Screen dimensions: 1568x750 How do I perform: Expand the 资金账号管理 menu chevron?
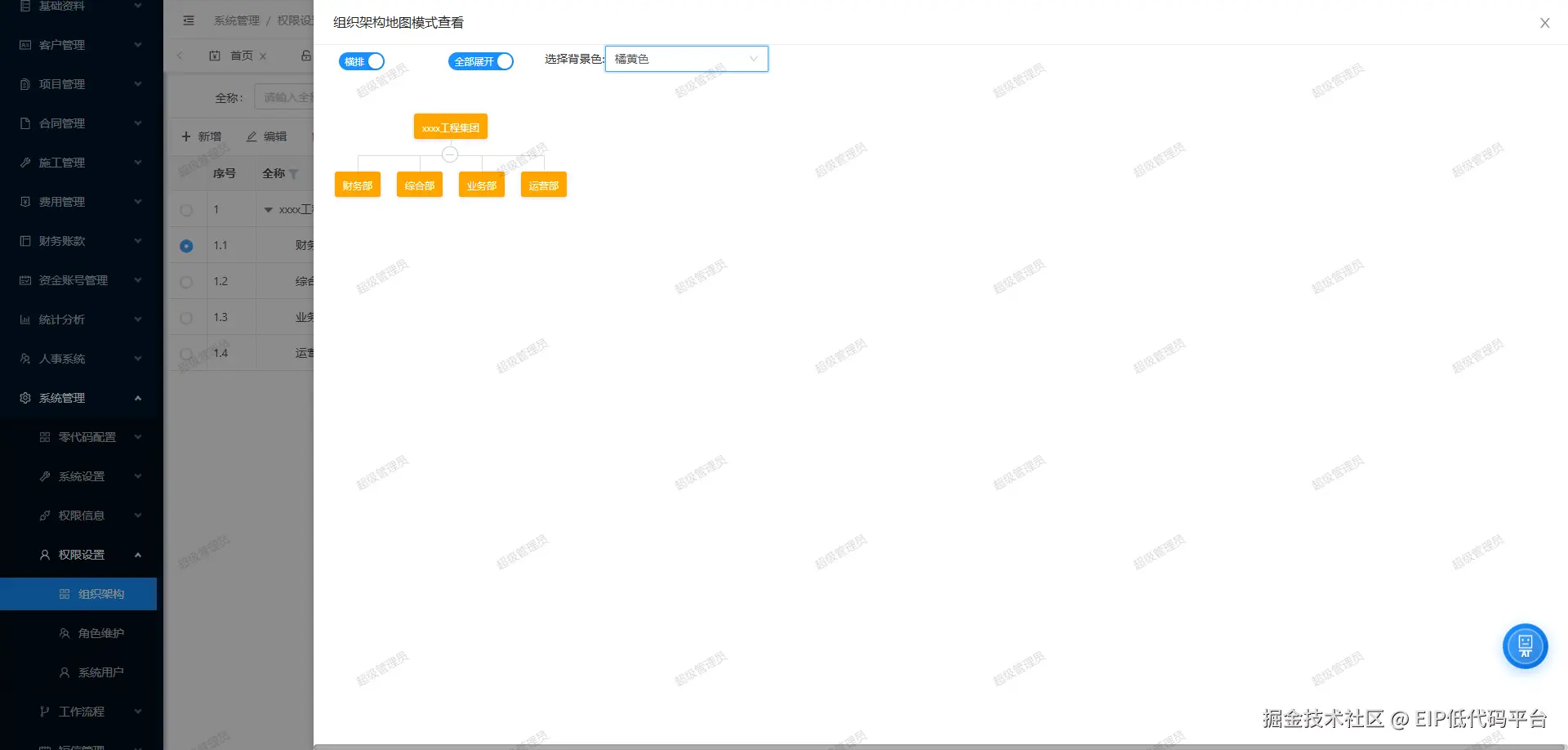click(138, 280)
